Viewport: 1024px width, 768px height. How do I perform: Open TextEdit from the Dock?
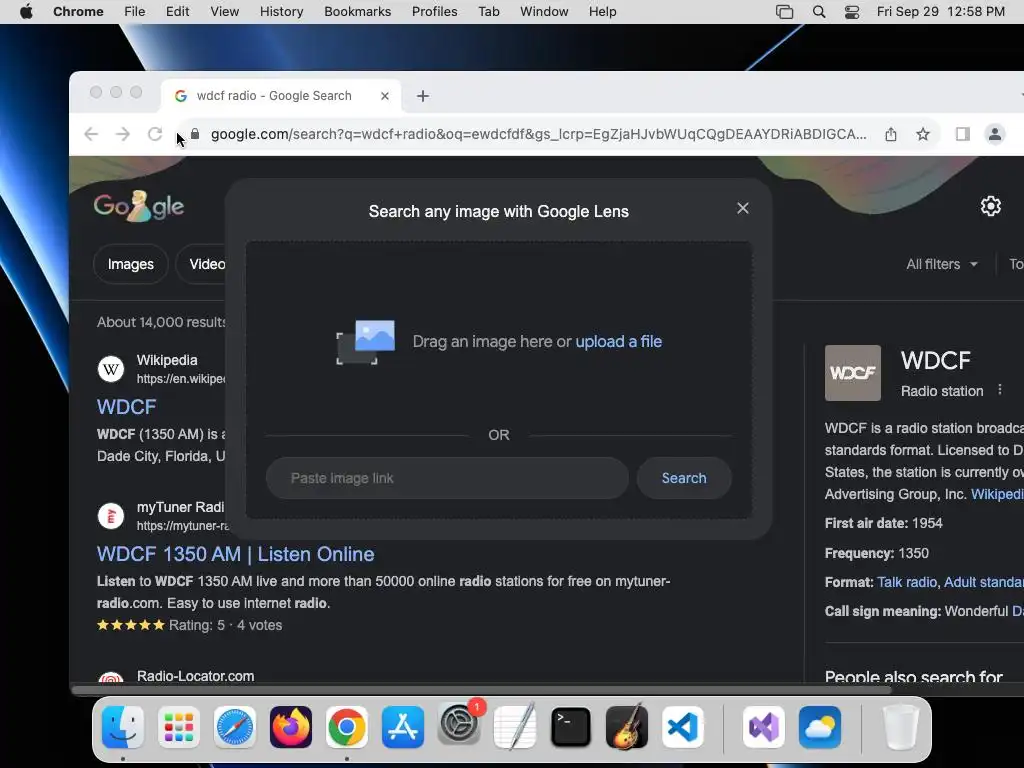click(515, 727)
